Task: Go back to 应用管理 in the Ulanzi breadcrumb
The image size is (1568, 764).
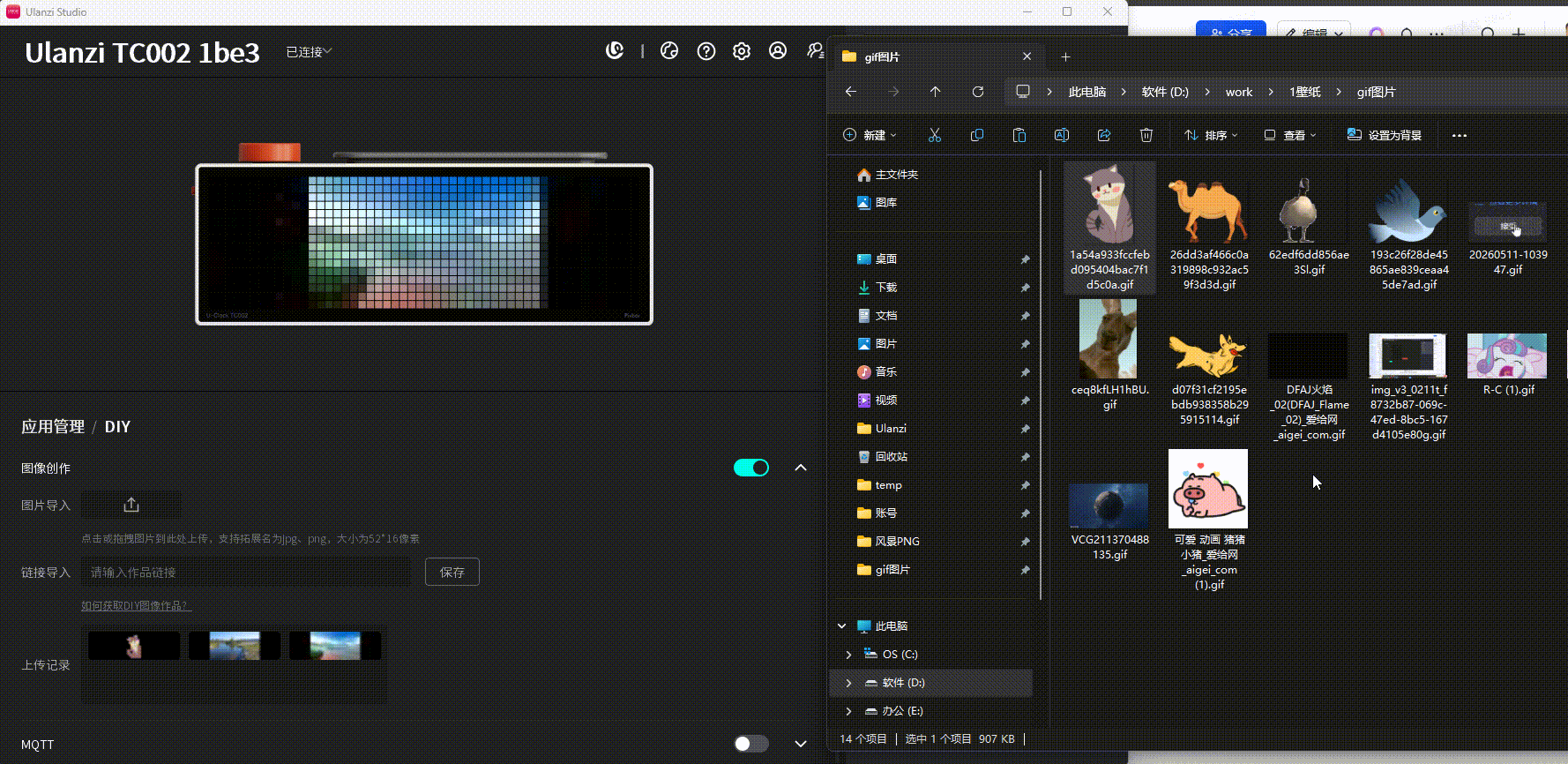Action: coord(53,427)
